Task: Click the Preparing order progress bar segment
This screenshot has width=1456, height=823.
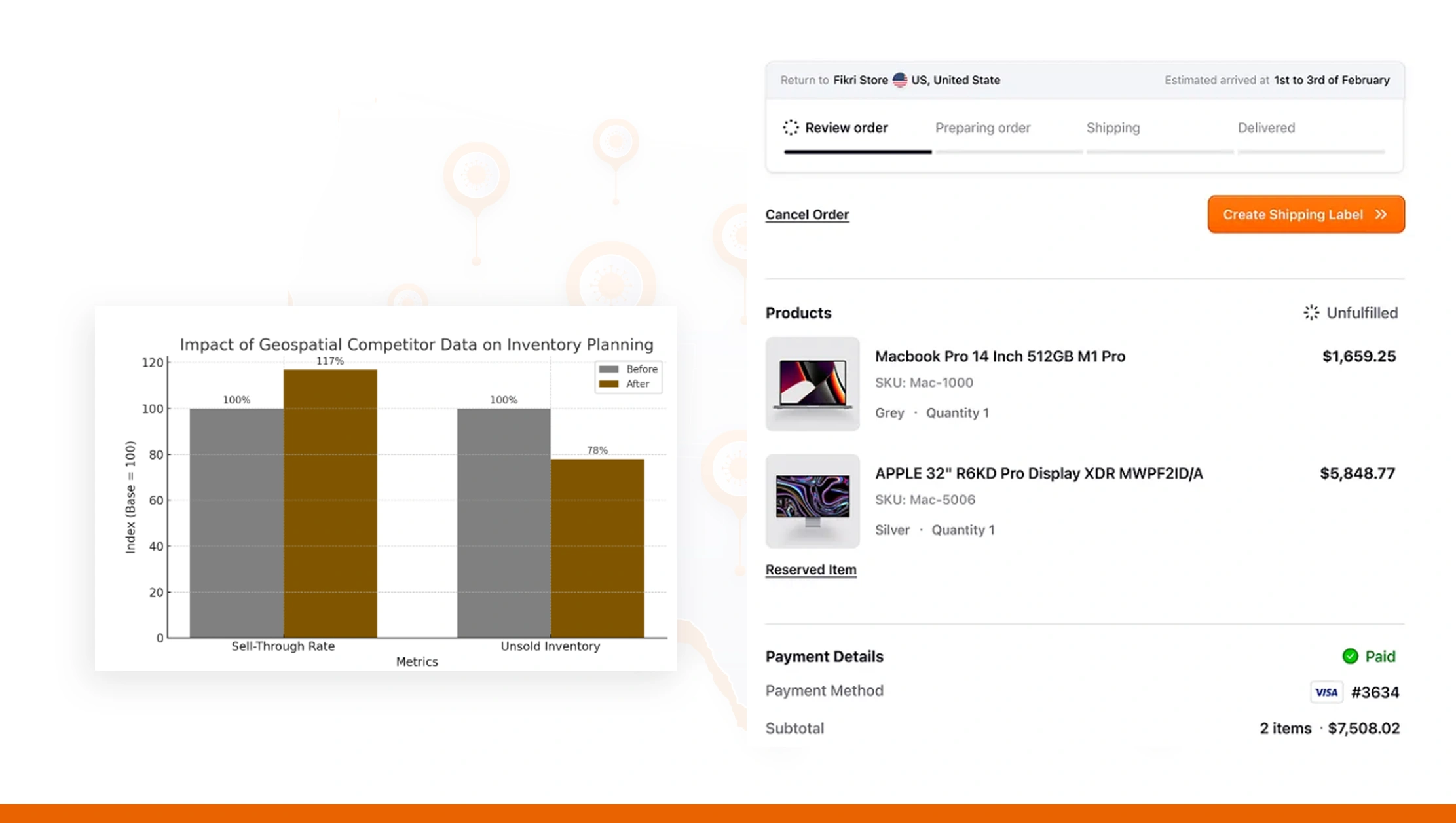Action: point(1009,152)
